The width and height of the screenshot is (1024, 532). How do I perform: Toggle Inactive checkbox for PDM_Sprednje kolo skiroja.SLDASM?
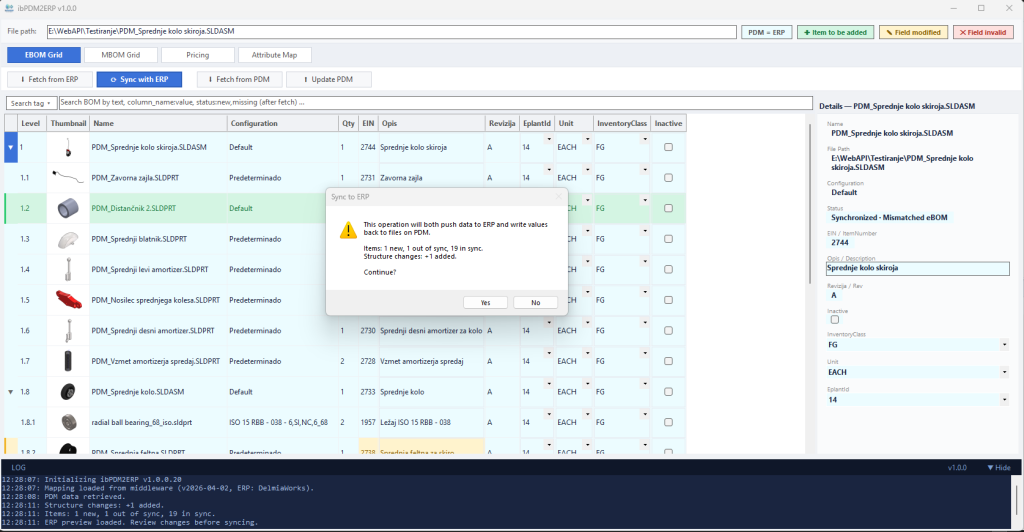point(668,148)
